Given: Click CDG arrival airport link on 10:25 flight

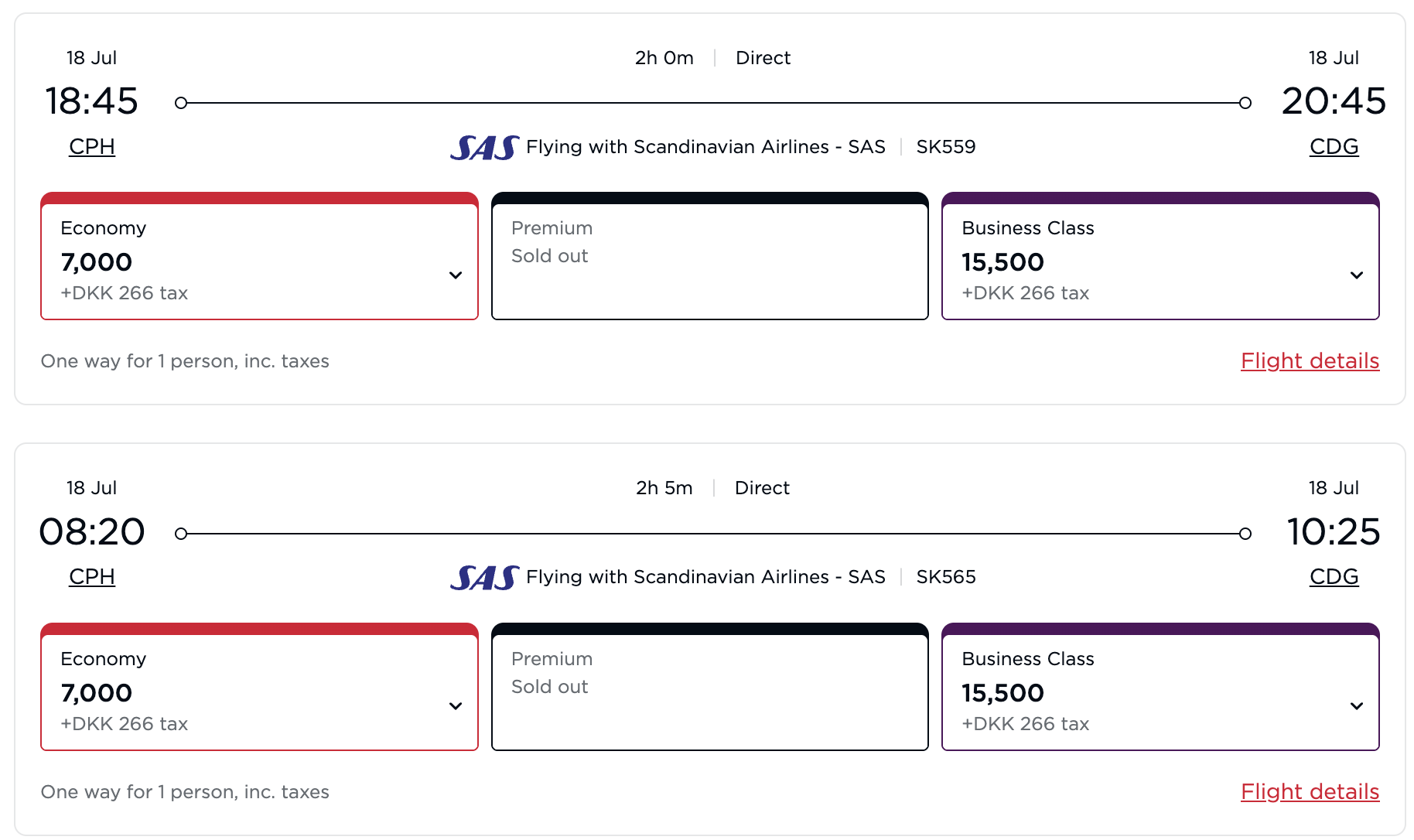Looking at the screenshot, I should (1334, 577).
